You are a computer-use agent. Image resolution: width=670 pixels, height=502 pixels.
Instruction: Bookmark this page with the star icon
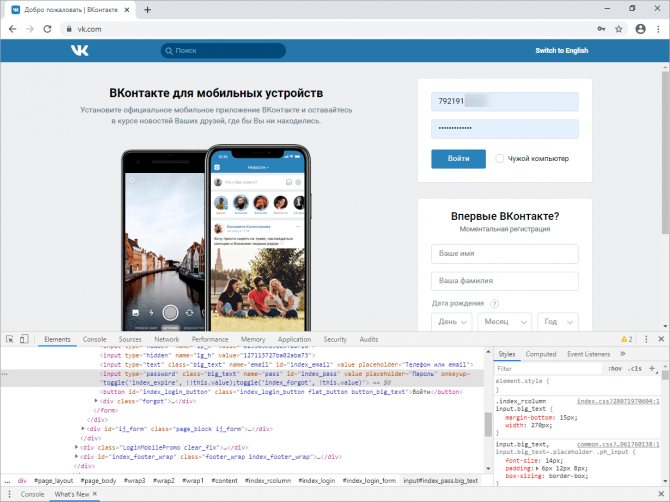click(x=619, y=29)
